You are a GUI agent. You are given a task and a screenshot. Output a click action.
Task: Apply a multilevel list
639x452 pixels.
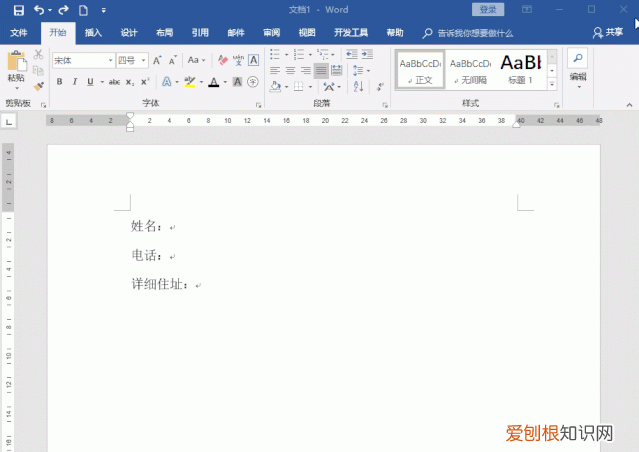[x=323, y=54]
